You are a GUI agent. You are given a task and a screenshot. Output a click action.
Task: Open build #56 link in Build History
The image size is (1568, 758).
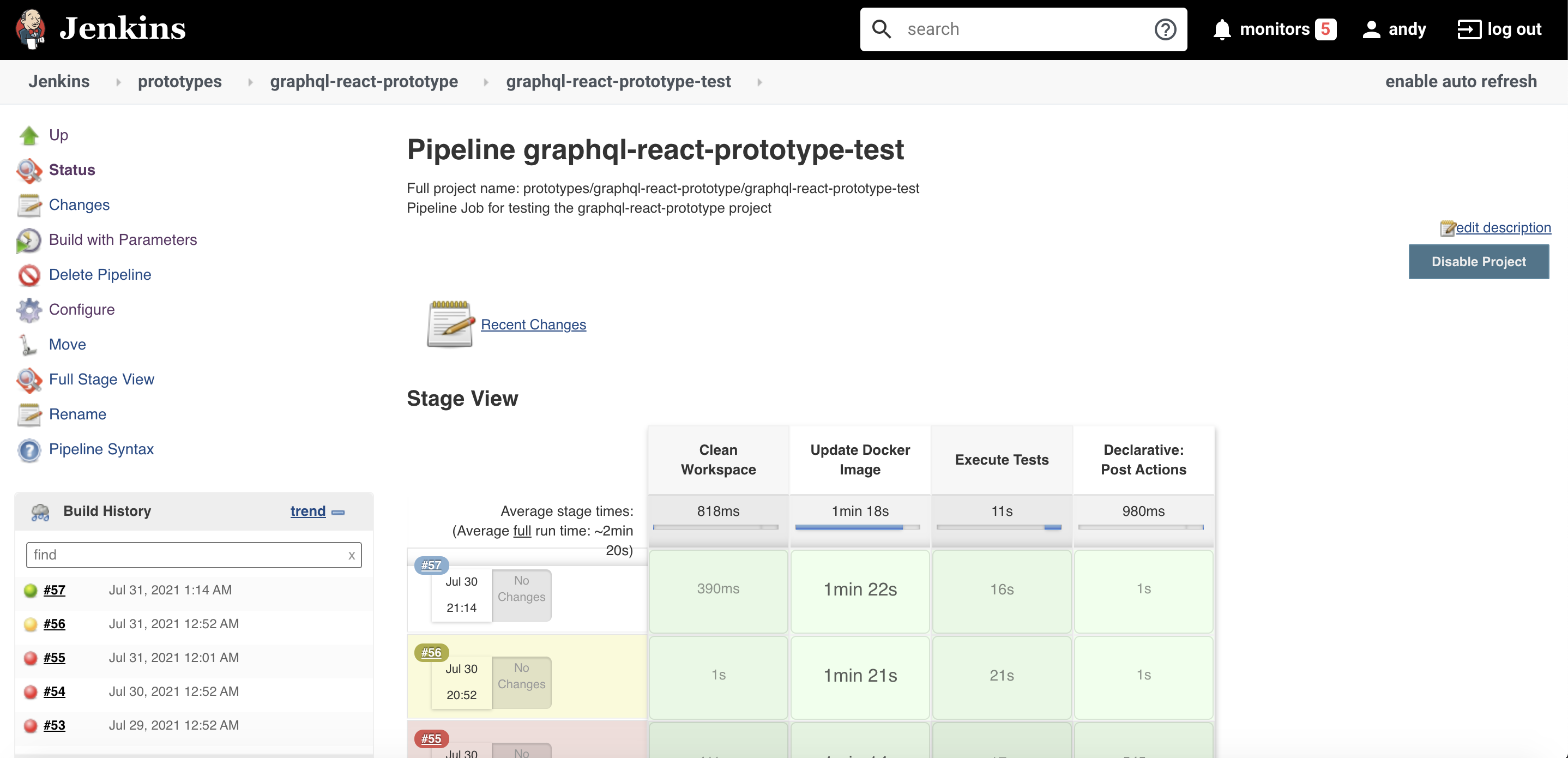point(54,624)
